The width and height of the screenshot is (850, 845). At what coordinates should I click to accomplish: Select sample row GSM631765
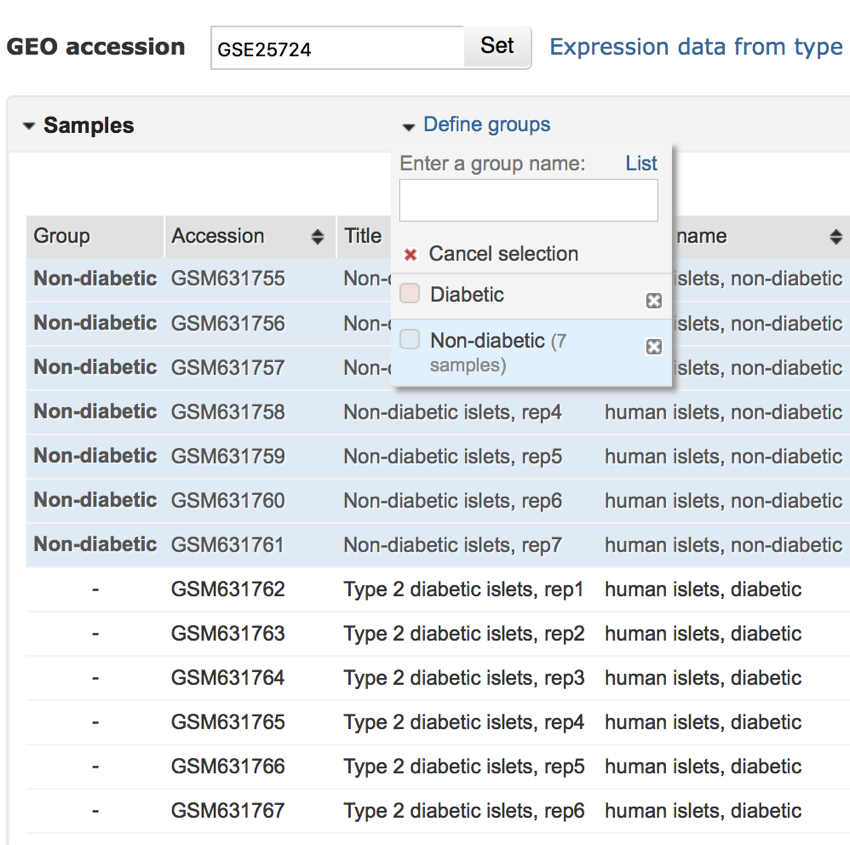tap(228, 722)
